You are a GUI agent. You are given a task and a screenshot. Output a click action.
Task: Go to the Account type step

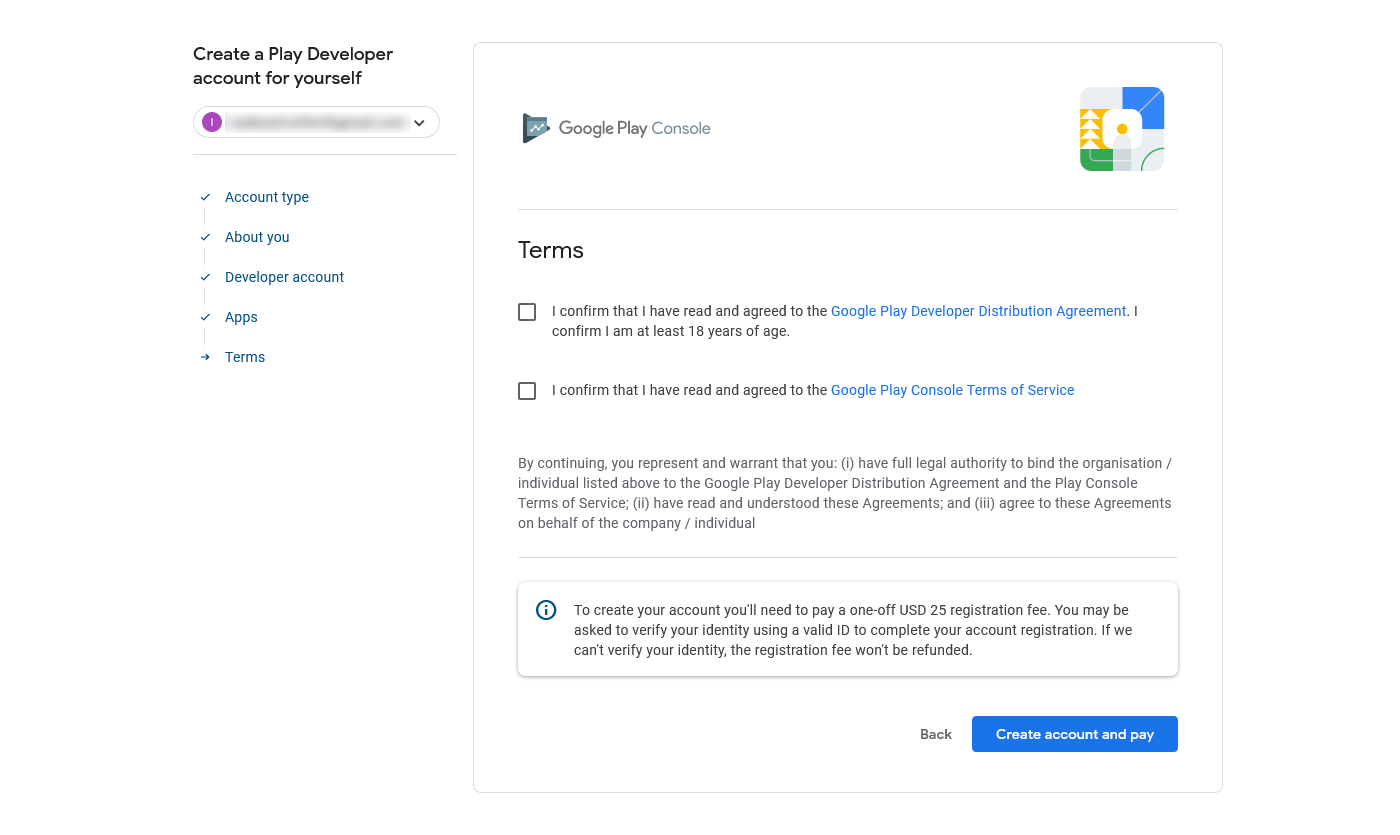pos(267,197)
